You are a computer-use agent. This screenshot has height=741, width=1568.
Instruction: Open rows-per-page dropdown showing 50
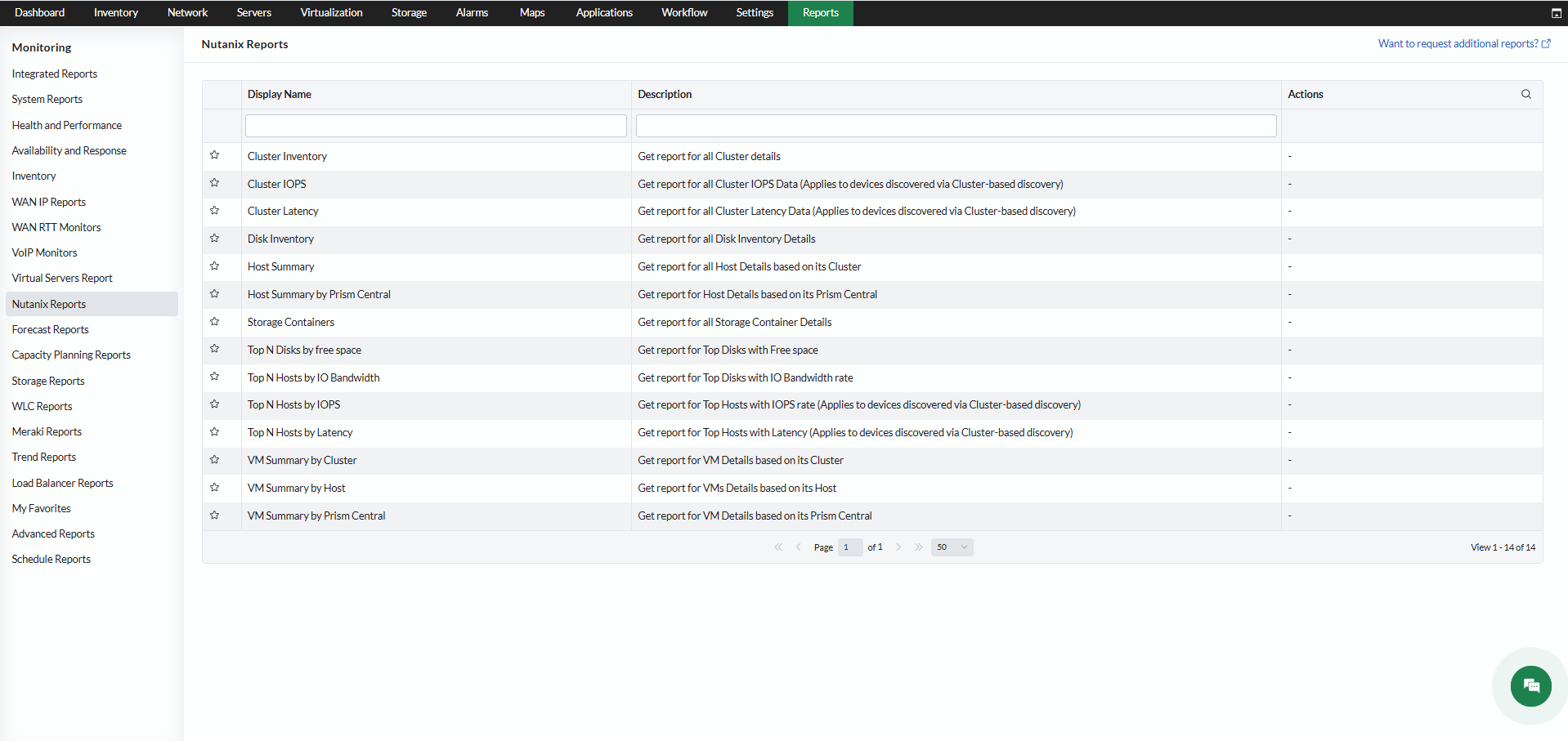click(x=952, y=547)
